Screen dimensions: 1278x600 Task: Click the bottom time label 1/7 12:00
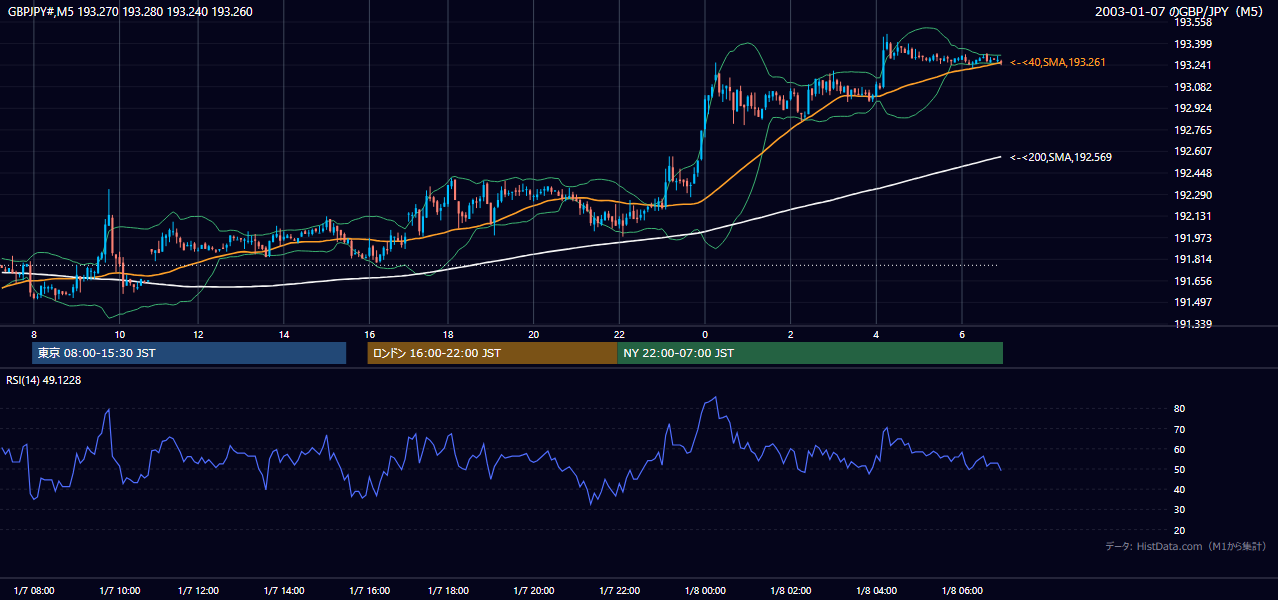(x=198, y=591)
